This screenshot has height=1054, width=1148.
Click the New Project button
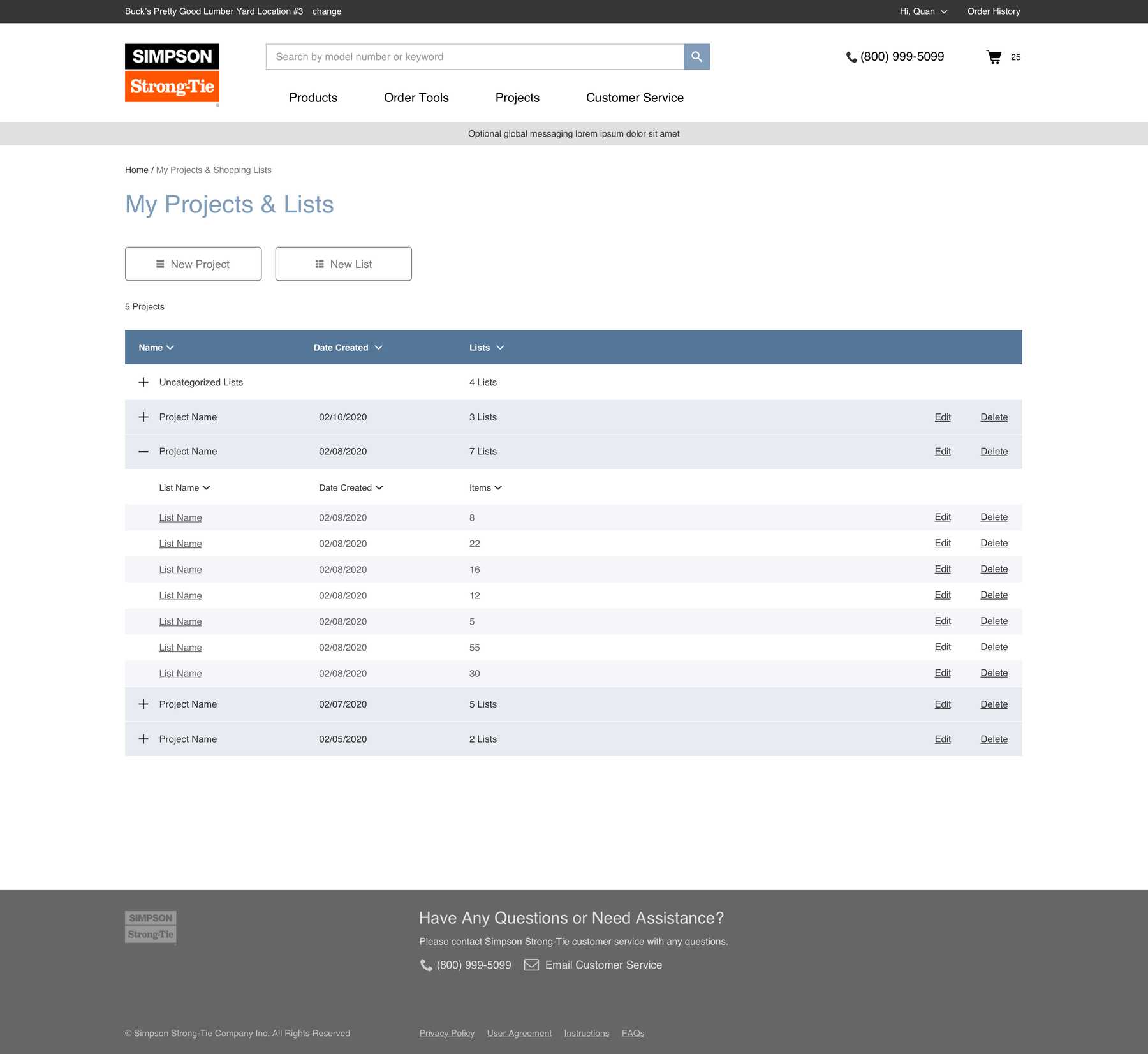[x=193, y=264]
